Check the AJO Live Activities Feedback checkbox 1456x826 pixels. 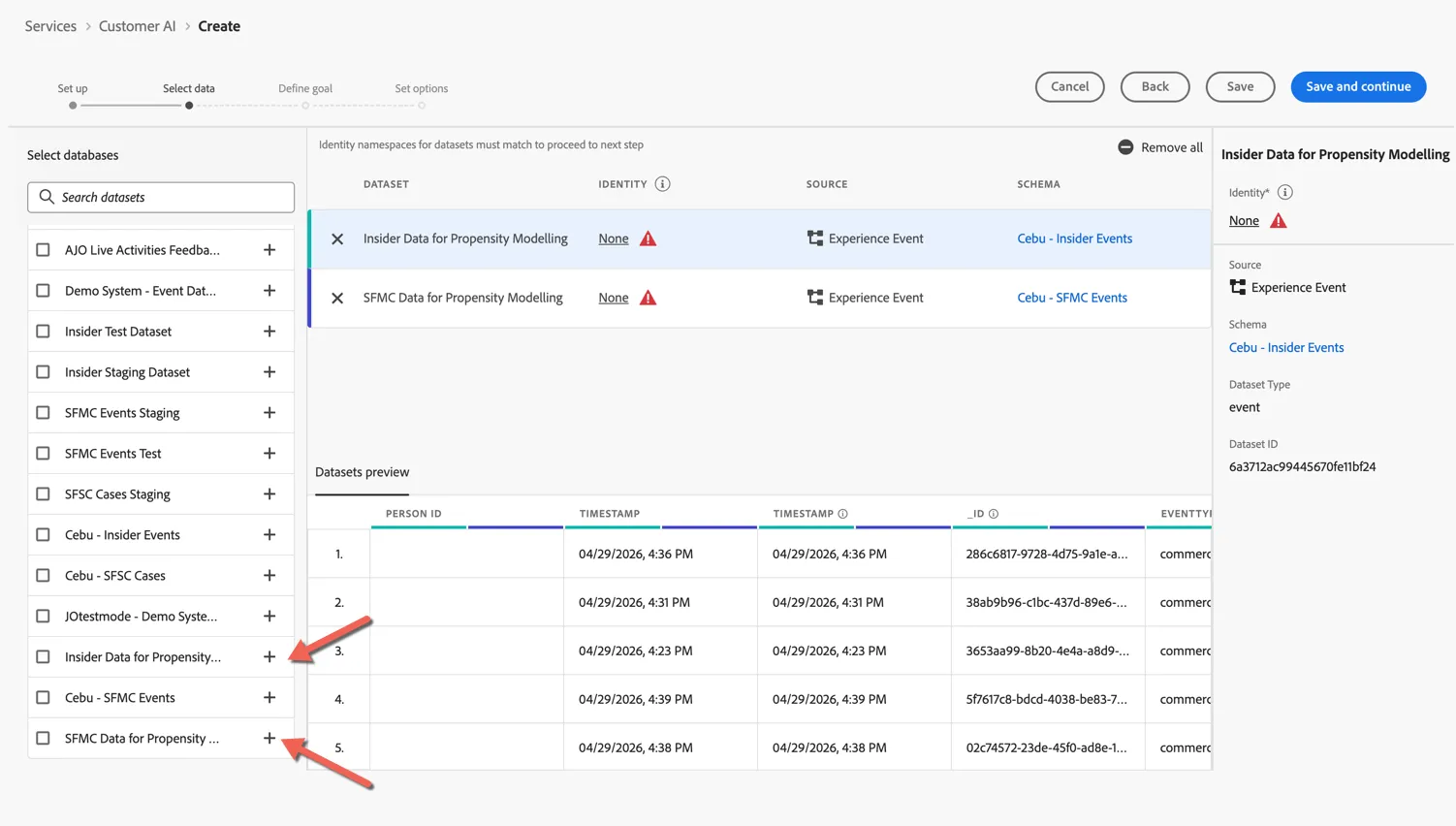pos(43,250)
